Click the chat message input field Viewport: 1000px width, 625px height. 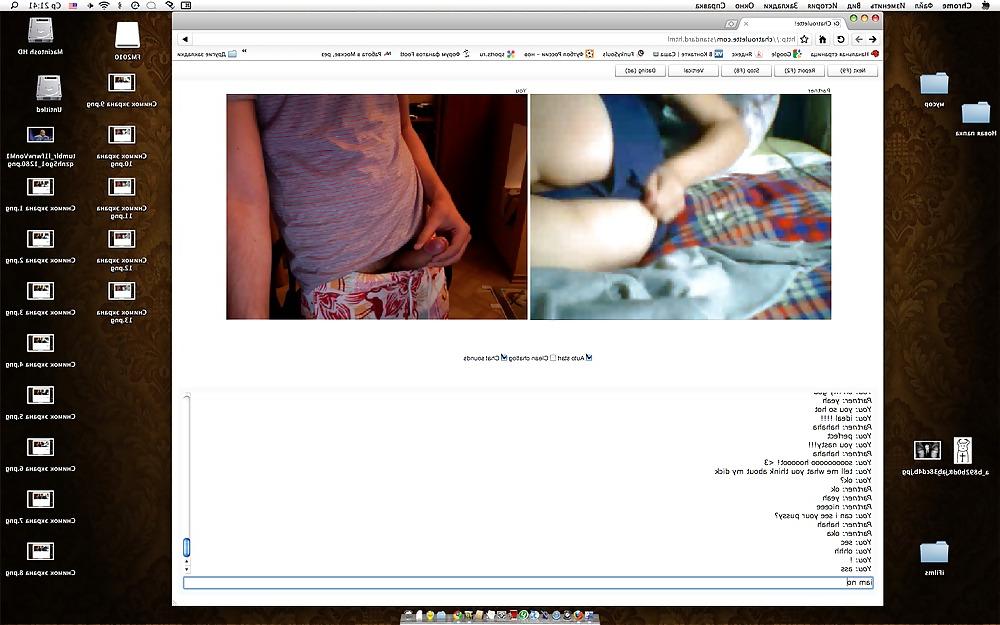529,582
